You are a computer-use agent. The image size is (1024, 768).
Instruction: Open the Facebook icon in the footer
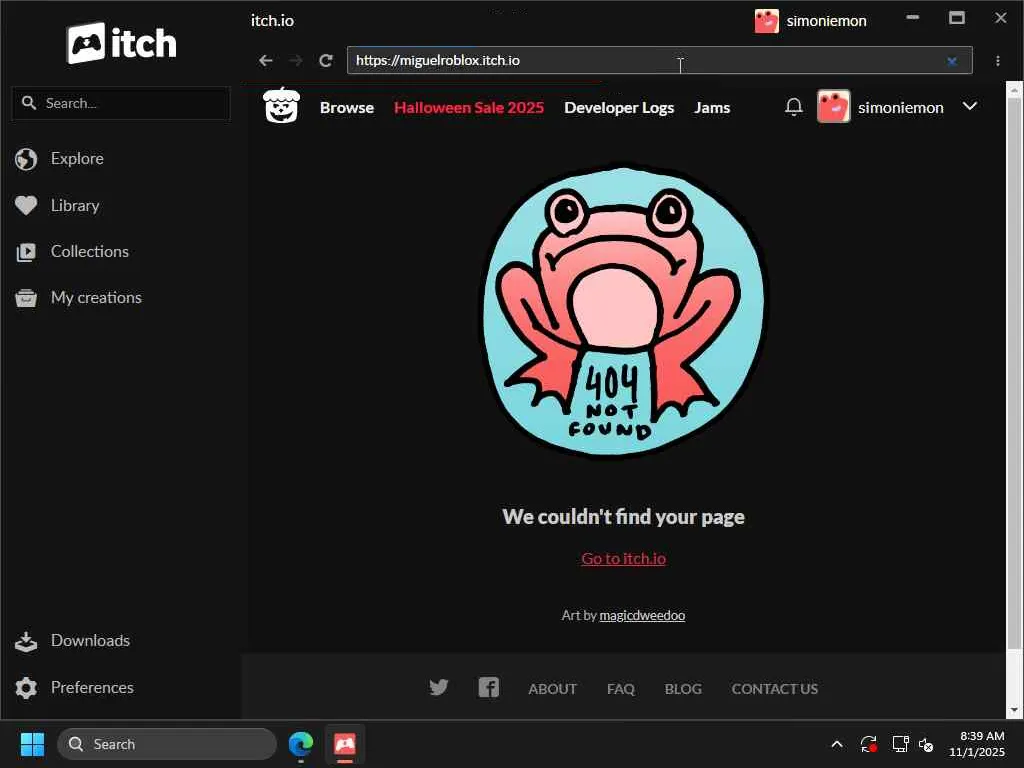(488, 688)
